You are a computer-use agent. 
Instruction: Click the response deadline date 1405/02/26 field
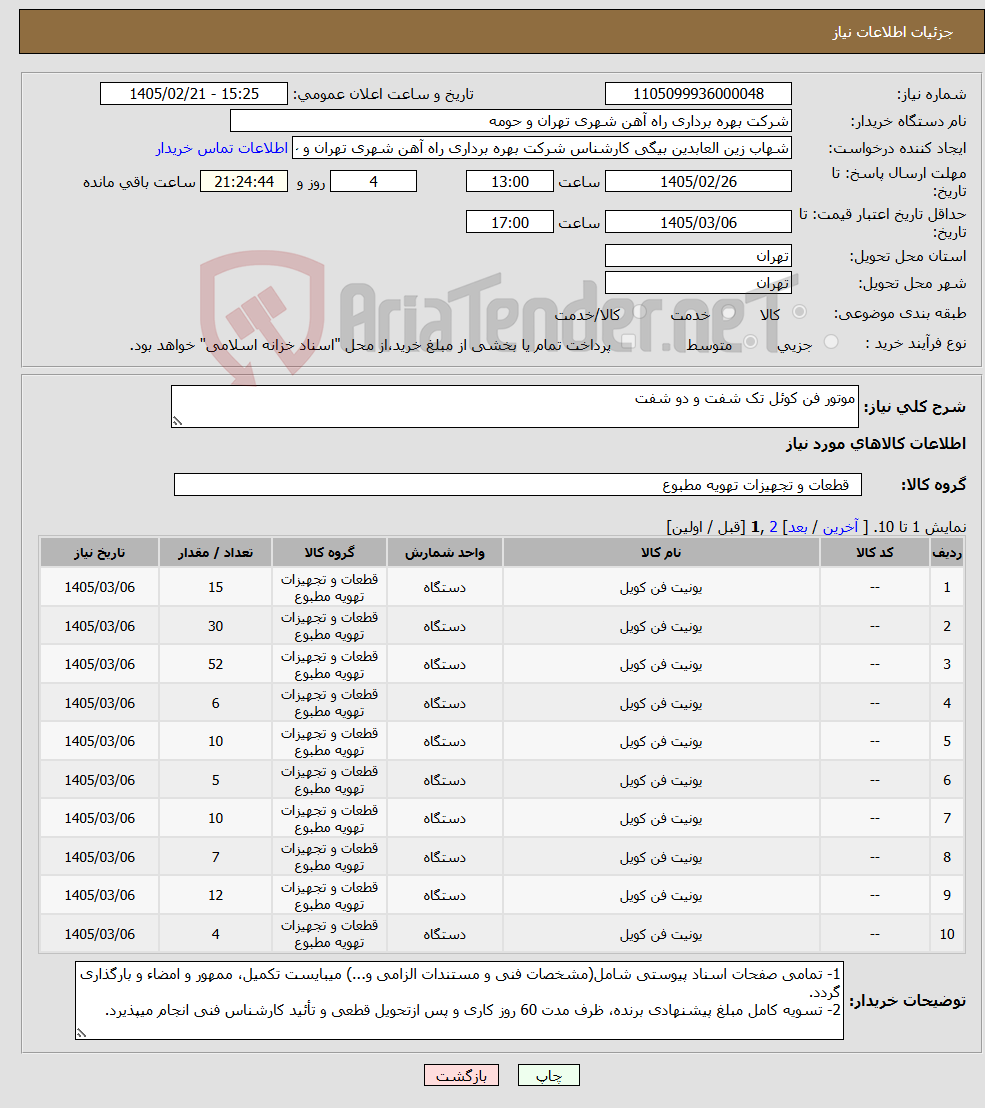tap(698, 182)
